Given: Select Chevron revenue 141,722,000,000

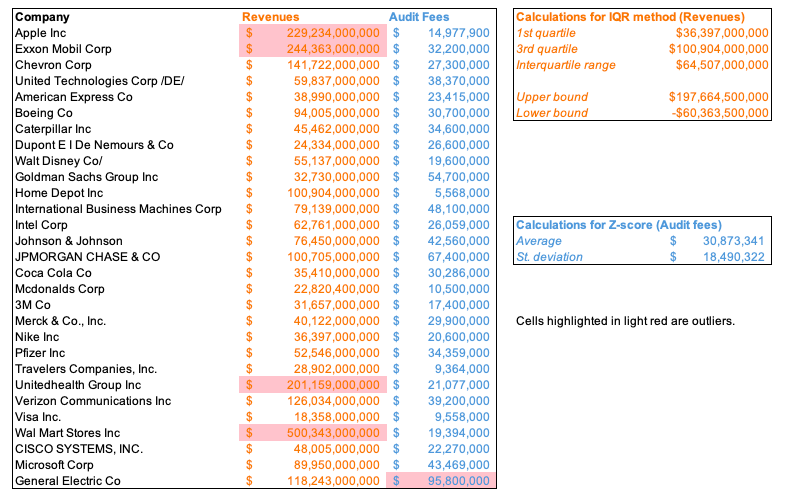Looking at the screenshot, I should pos(333,65).
